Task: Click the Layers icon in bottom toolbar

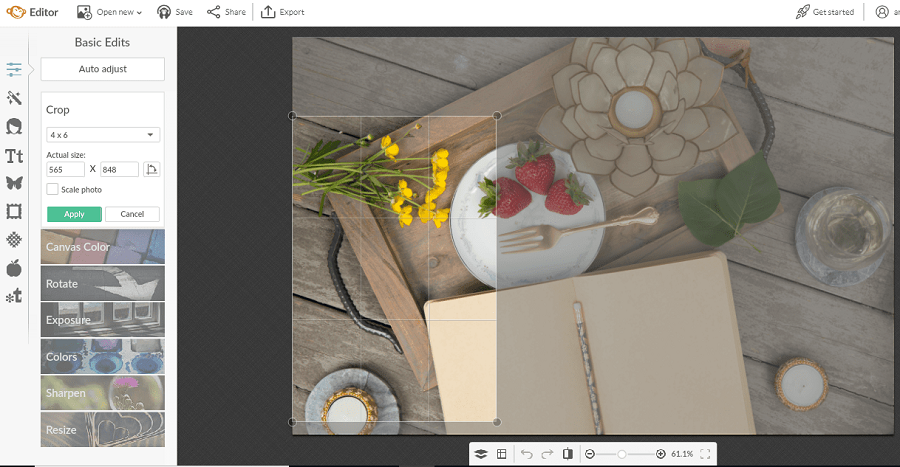Action: pos(481,454)
